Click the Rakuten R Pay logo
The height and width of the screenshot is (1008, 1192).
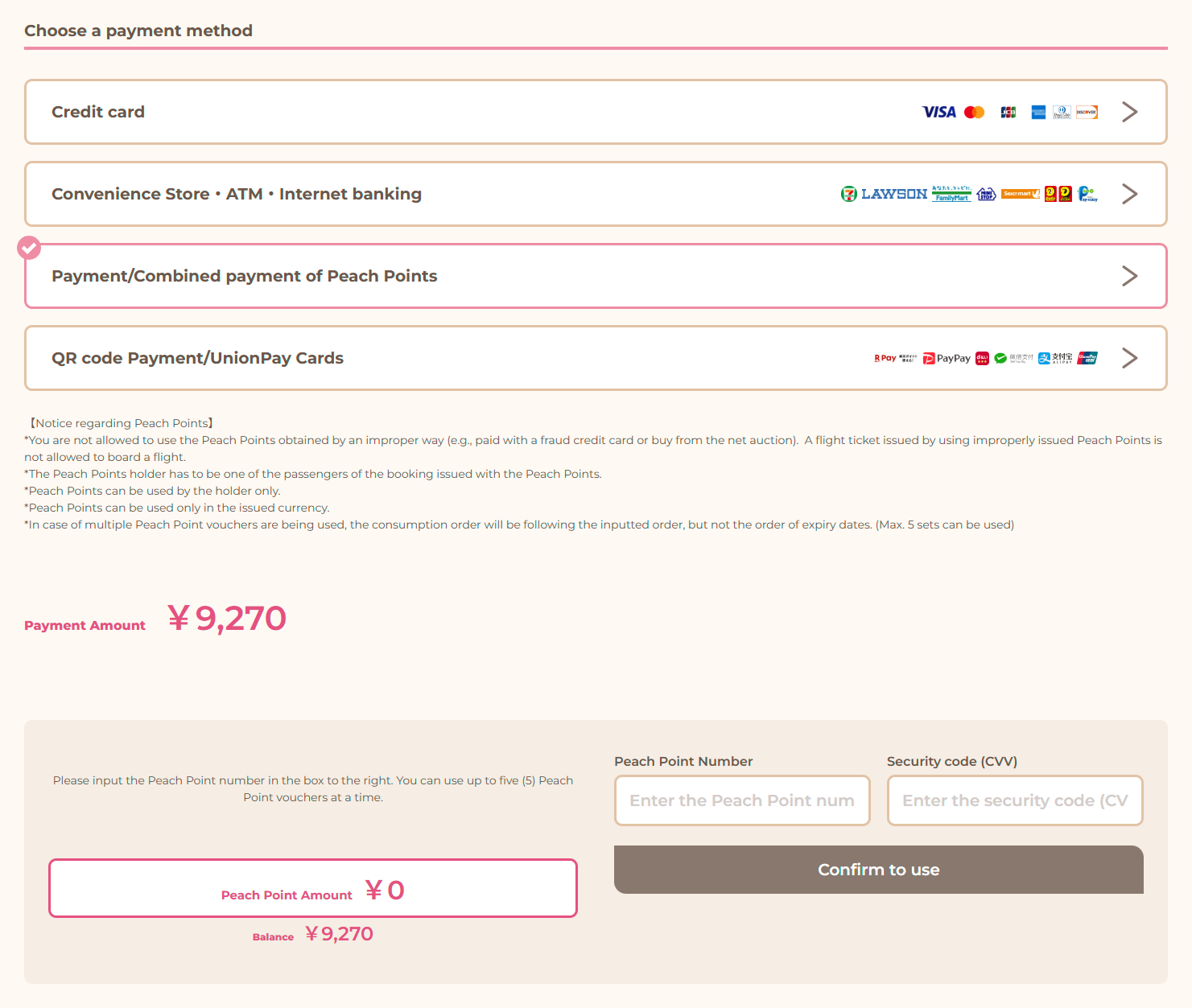(896, 358)
